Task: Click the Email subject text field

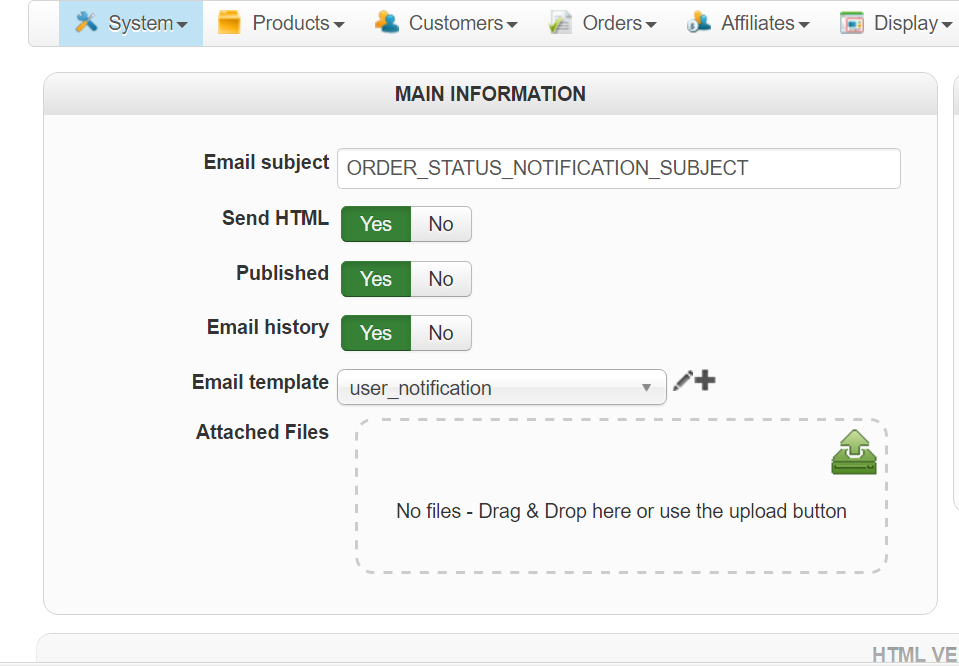Action: click(x=618, y=168)
